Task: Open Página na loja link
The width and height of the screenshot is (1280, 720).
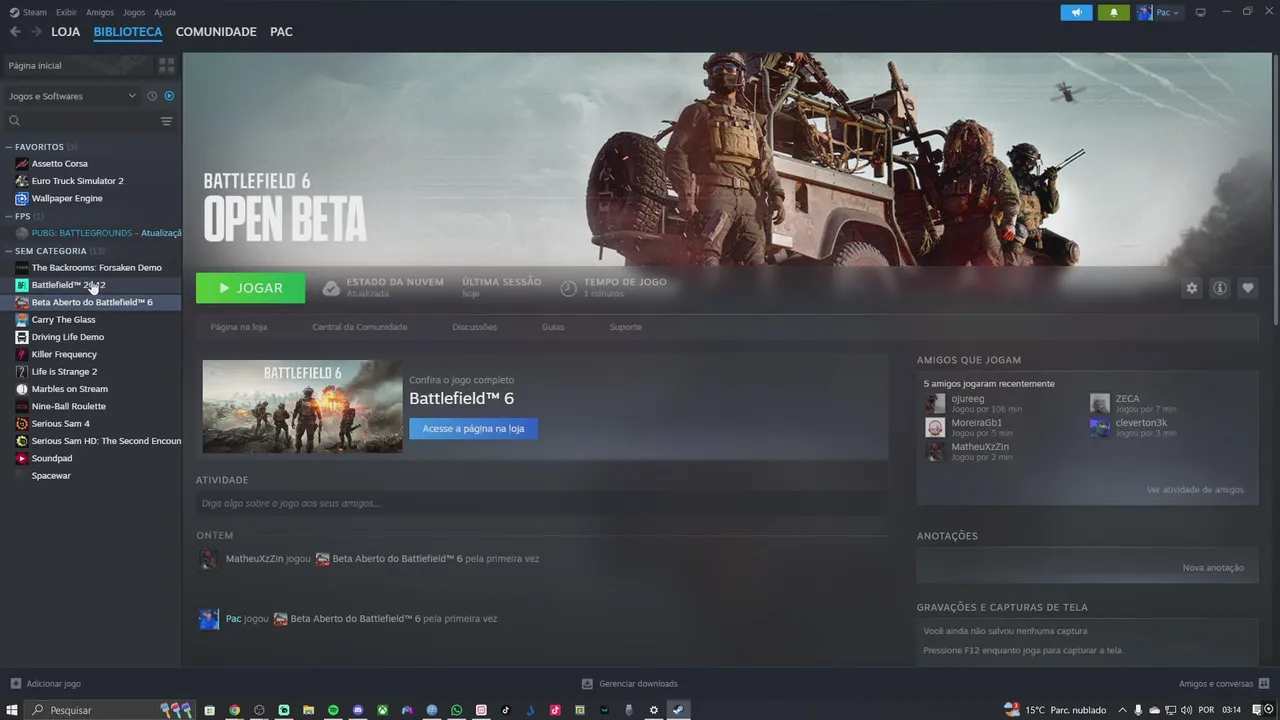Action: point(239,327)
